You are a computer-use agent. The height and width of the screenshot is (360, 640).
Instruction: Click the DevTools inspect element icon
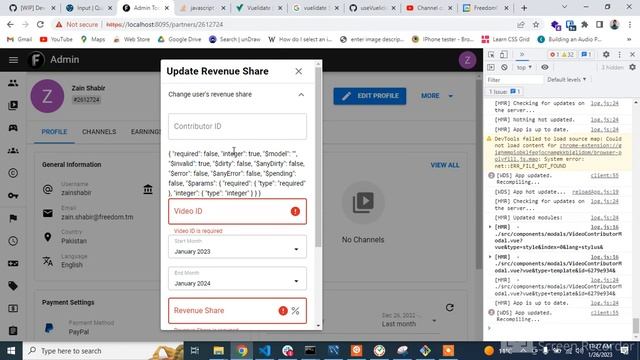coord(491,54)
